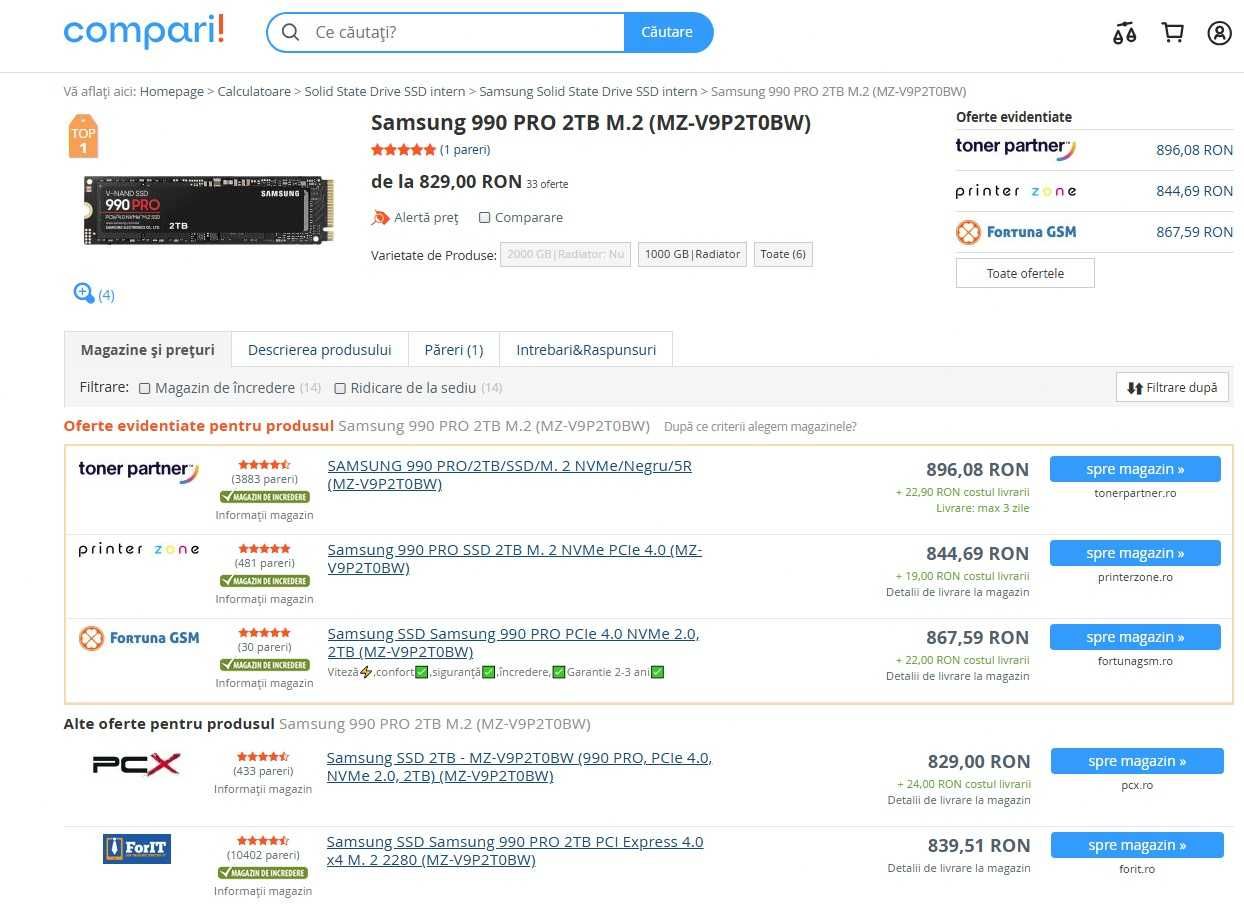Viewport: 1244px width, 906px height.
Task: Open the product comparison scale icon
Action: point(1124,33)
